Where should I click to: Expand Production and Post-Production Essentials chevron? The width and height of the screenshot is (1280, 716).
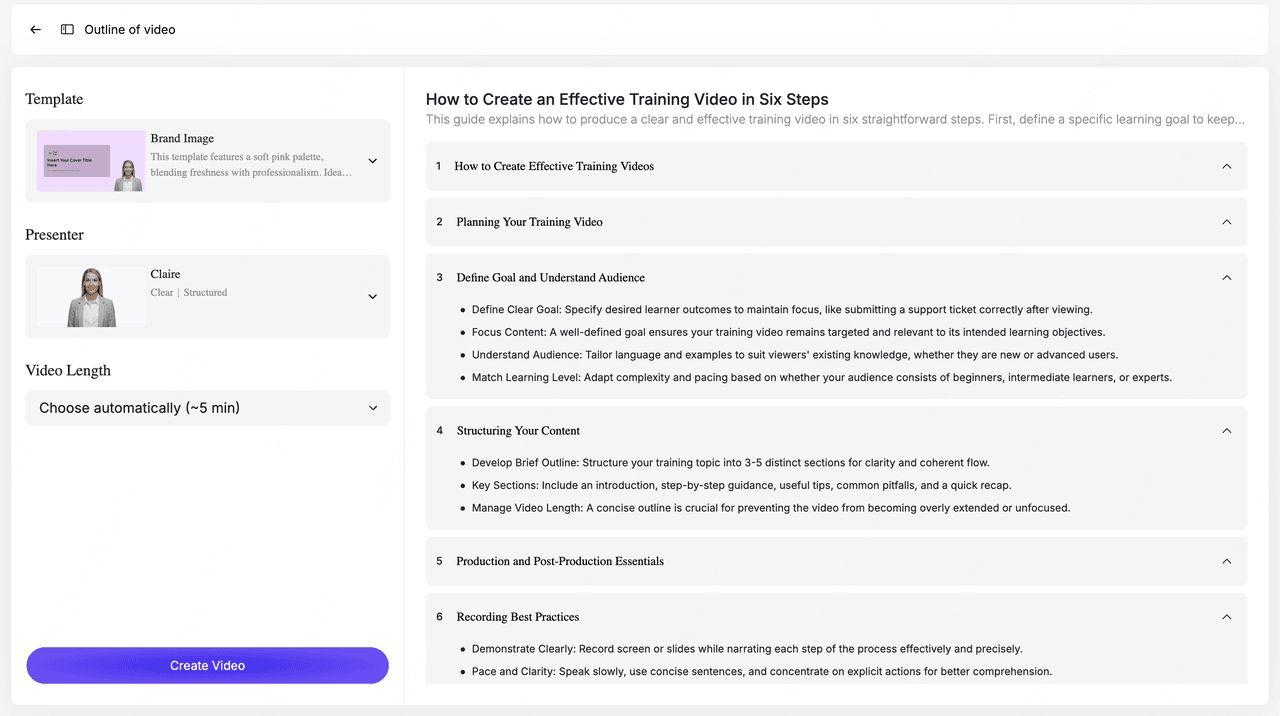1226,562
